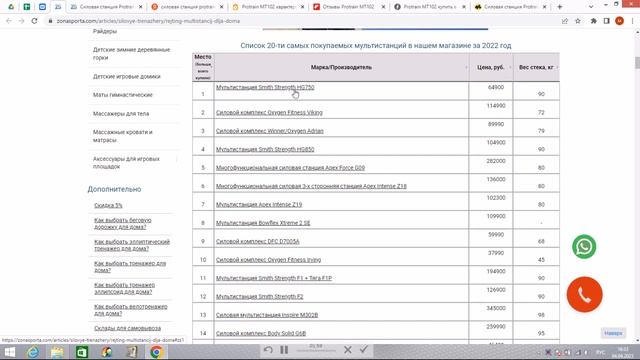This screenshot has height=360, width=640.
Task: Open 'Силовой комплекс Oxygen Fitness Viking' link
Action: (x=269, y=113)
